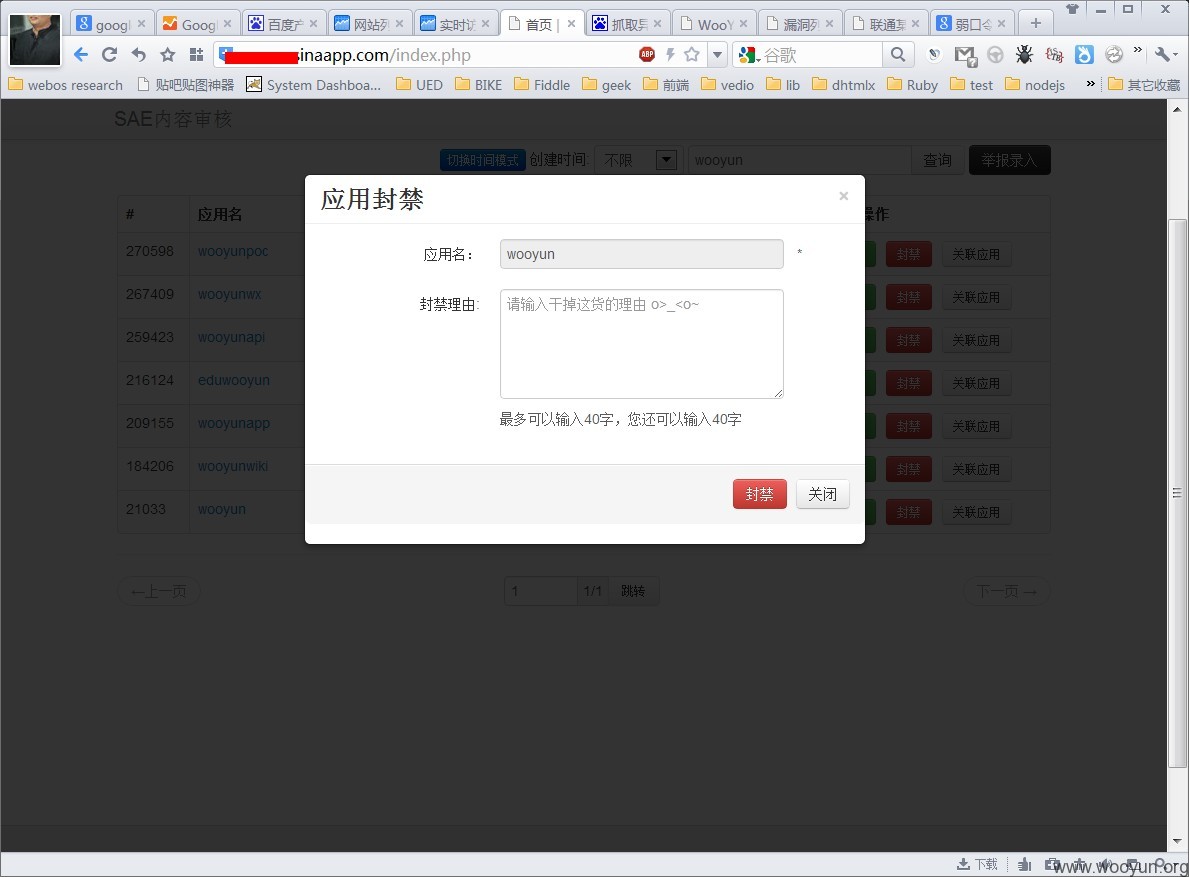The height and width of the screenshot is (877, 1189).
Task: Open the eduwooyun app link
Action: click(234, 380)
